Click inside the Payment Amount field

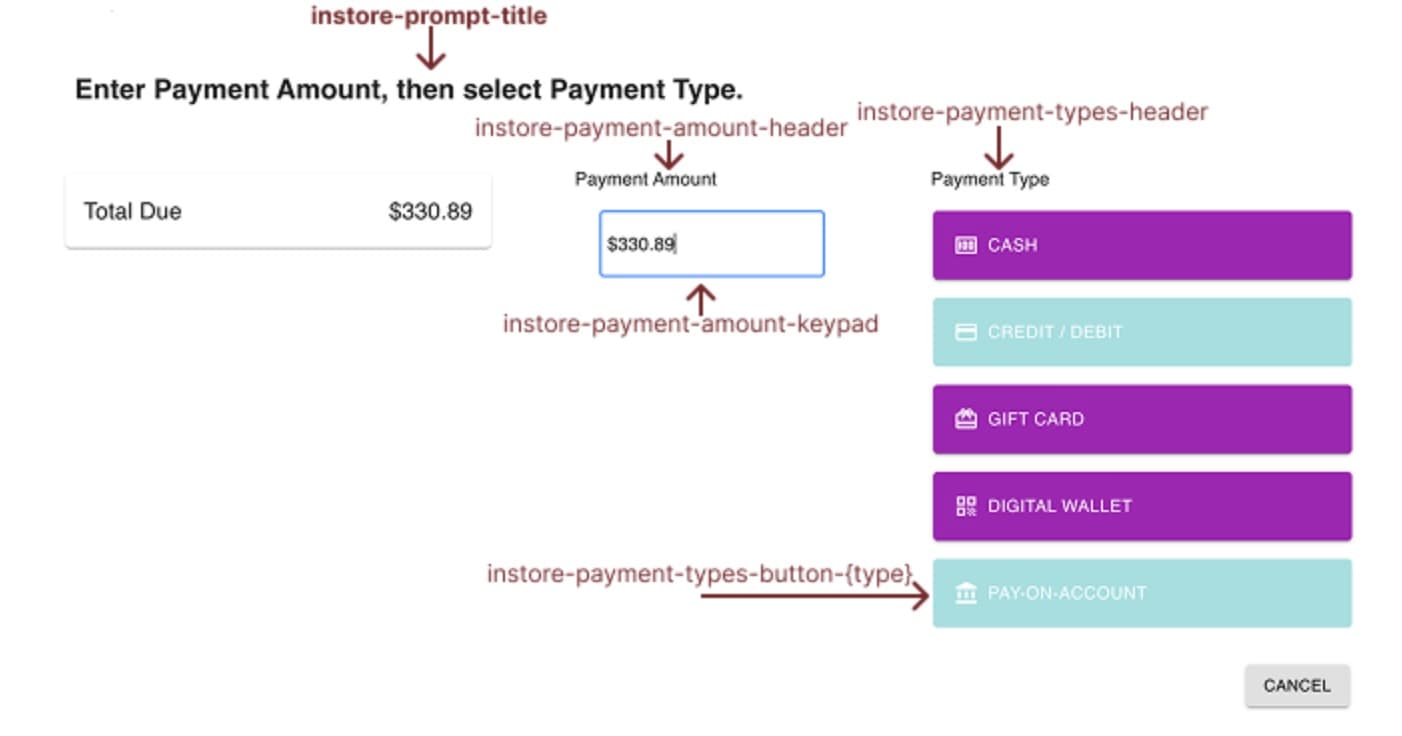click(x=710, y=243)
